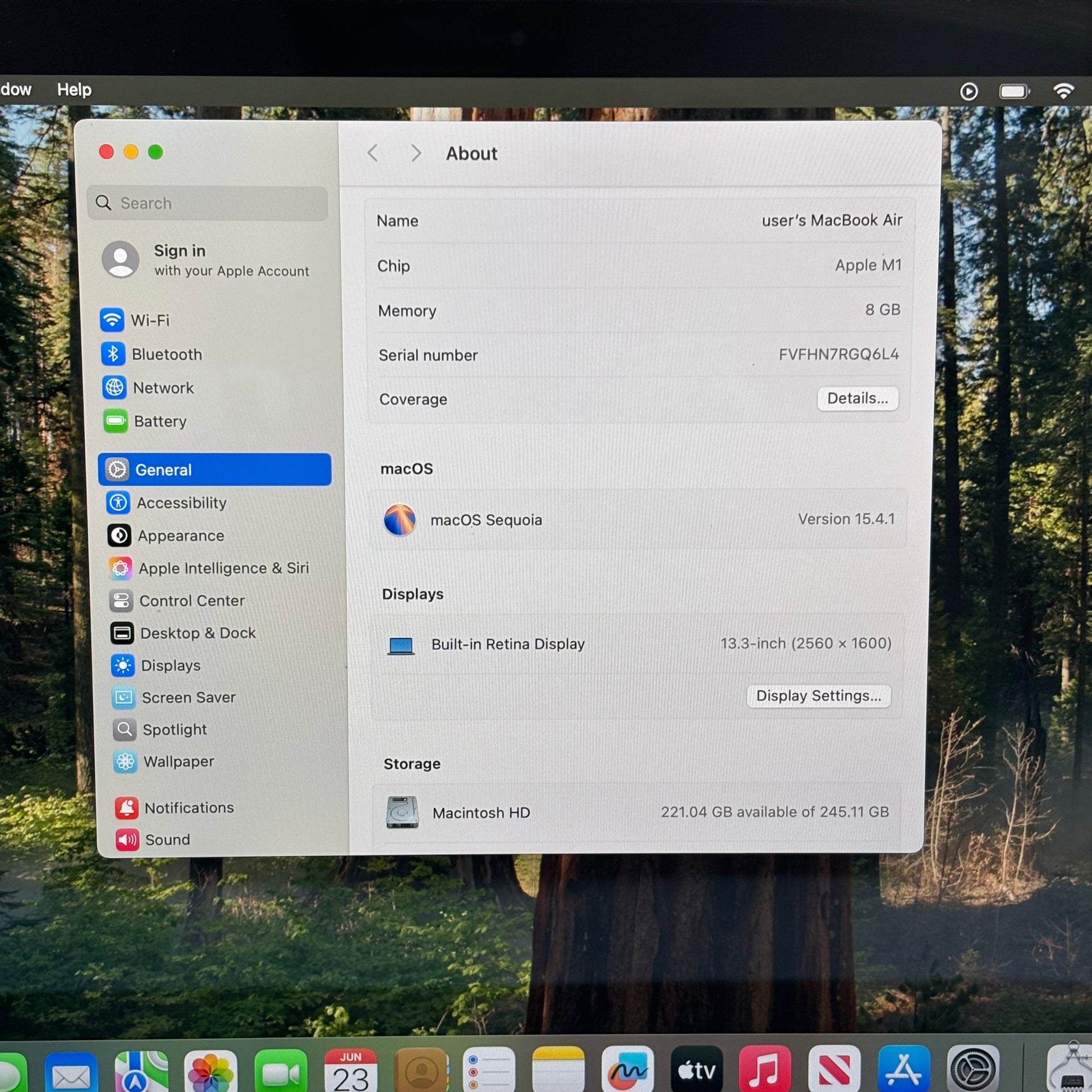Select Network in the sidebar

(149, 388)
